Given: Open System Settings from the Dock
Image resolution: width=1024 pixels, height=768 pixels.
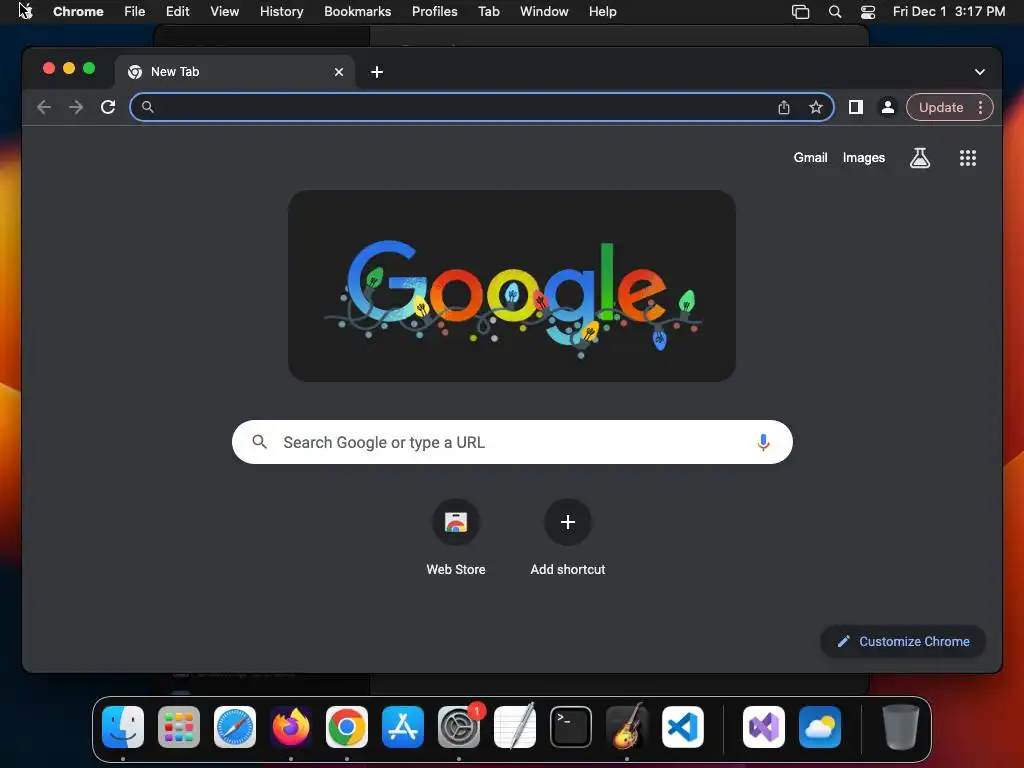Looking at the screenshot, I should click(459, 727).
